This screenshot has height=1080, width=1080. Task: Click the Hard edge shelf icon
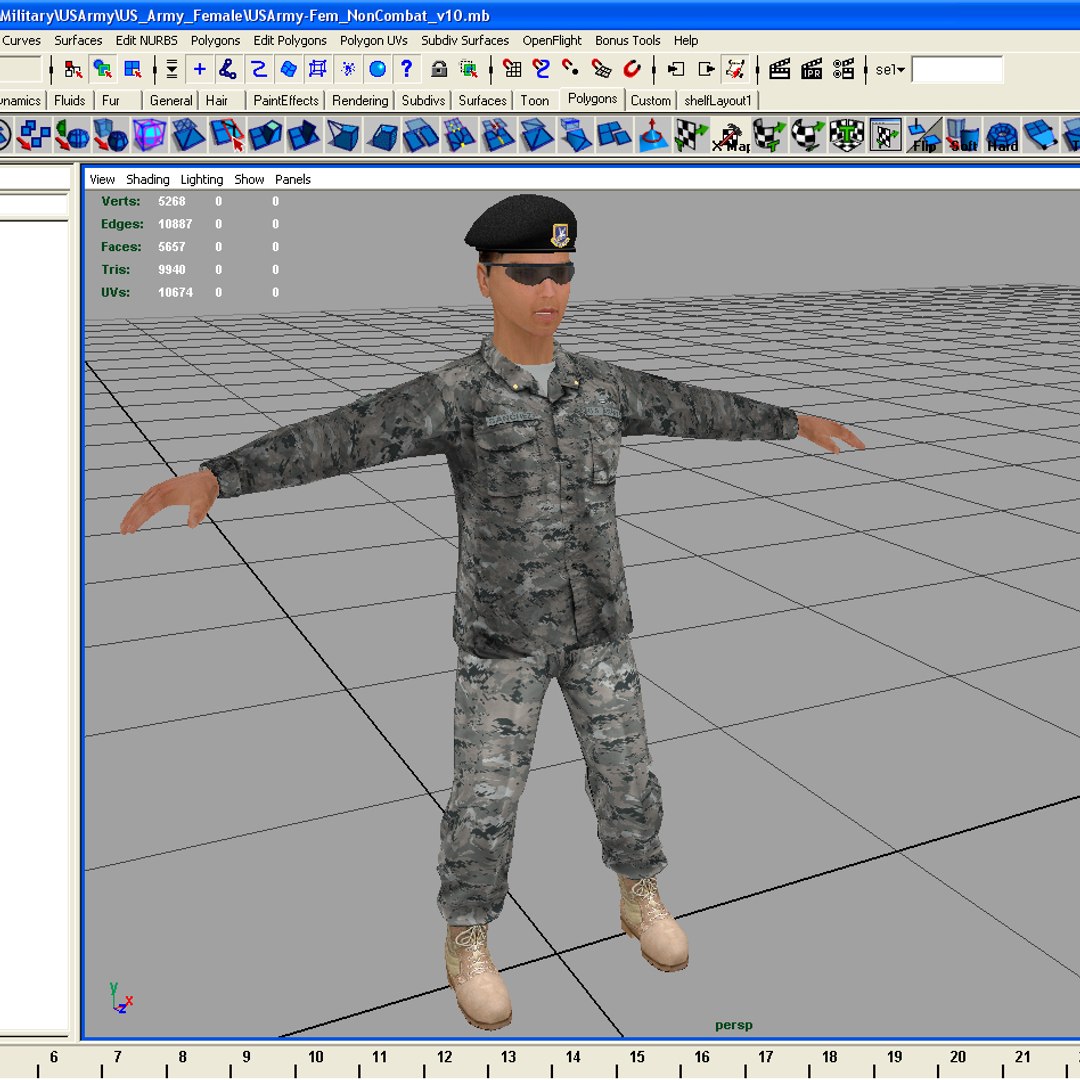(x=1001, y=134)
